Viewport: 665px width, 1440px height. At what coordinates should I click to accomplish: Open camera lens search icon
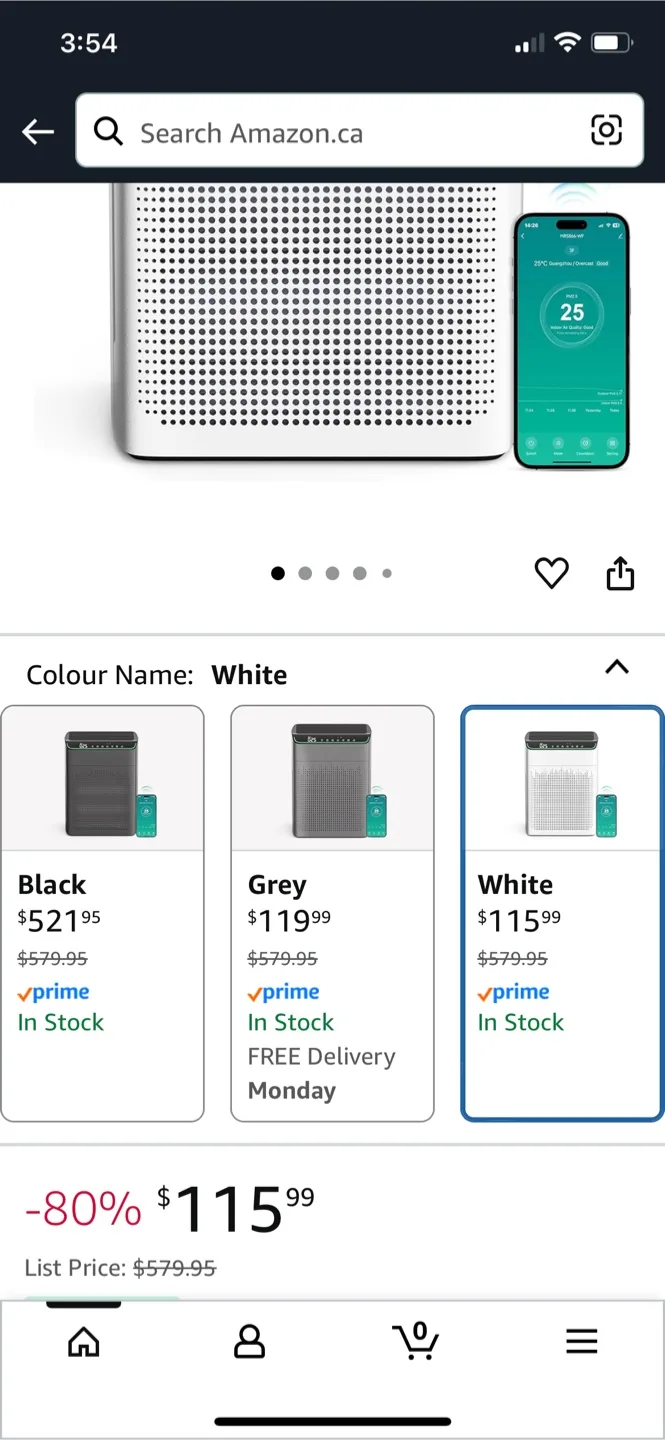[x=606, y=130]
